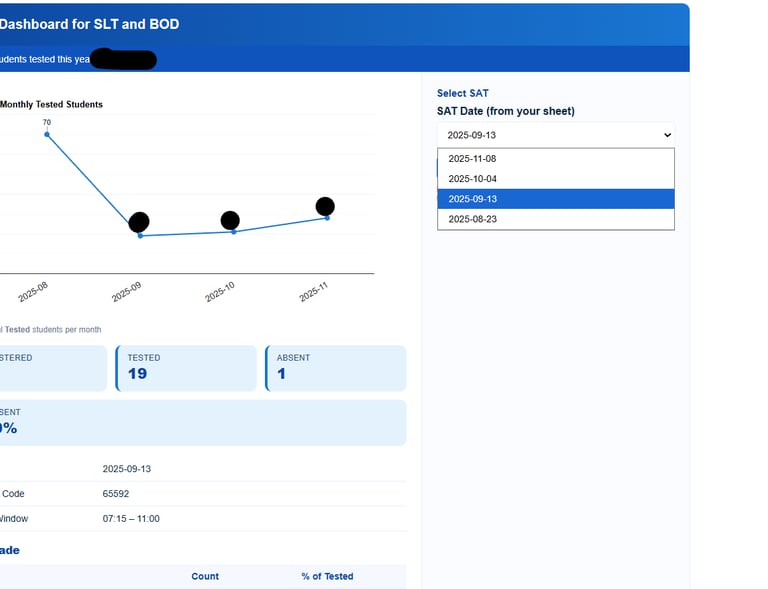Click the 2025-09-13 value in details table
The height and width of the screenshot is (589, 768).
pyautogui.click(x=127, y=469)
